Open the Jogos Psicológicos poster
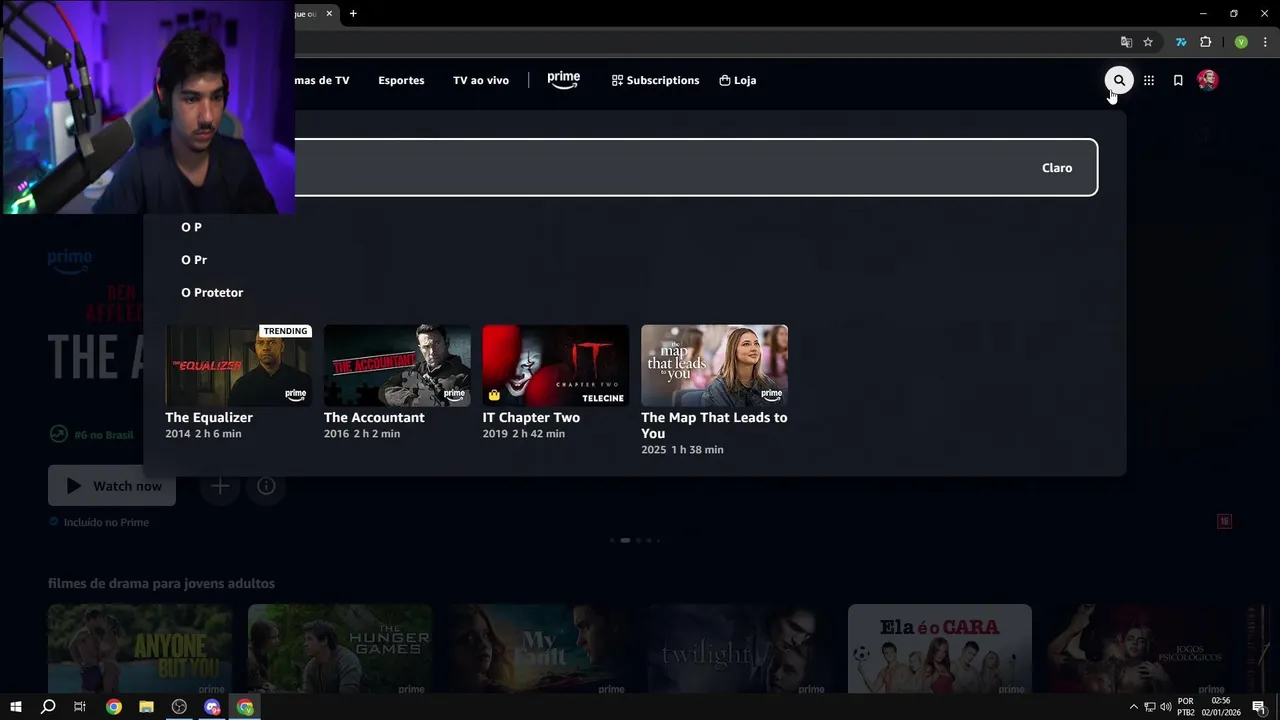1280x720 pixels. point(1140,648)
